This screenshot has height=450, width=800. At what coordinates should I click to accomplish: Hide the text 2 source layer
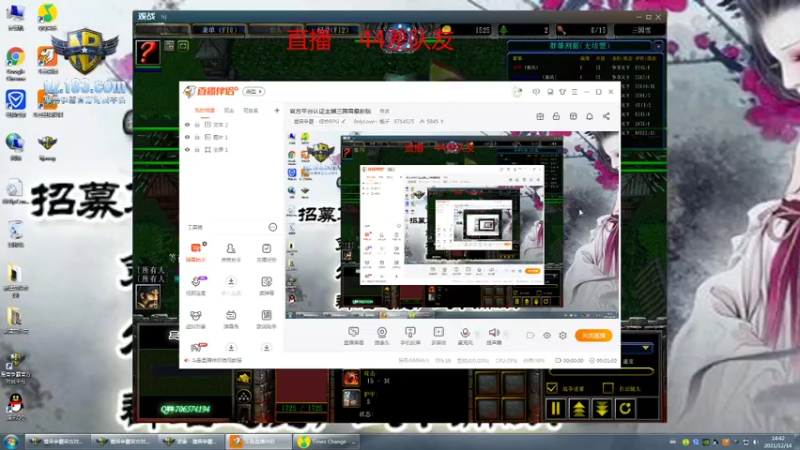(187, 124)
